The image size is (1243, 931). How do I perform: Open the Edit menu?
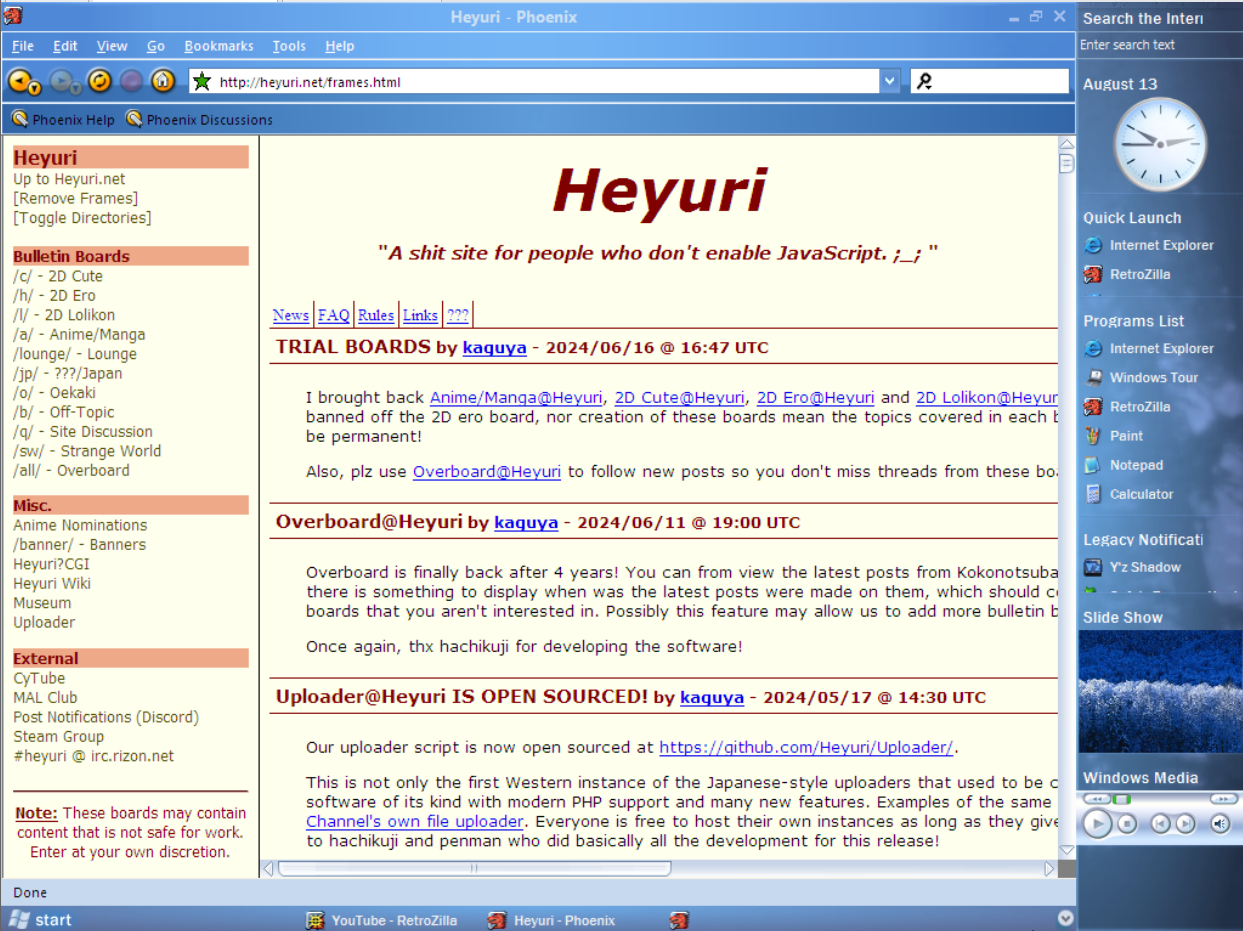pos(65,46)
